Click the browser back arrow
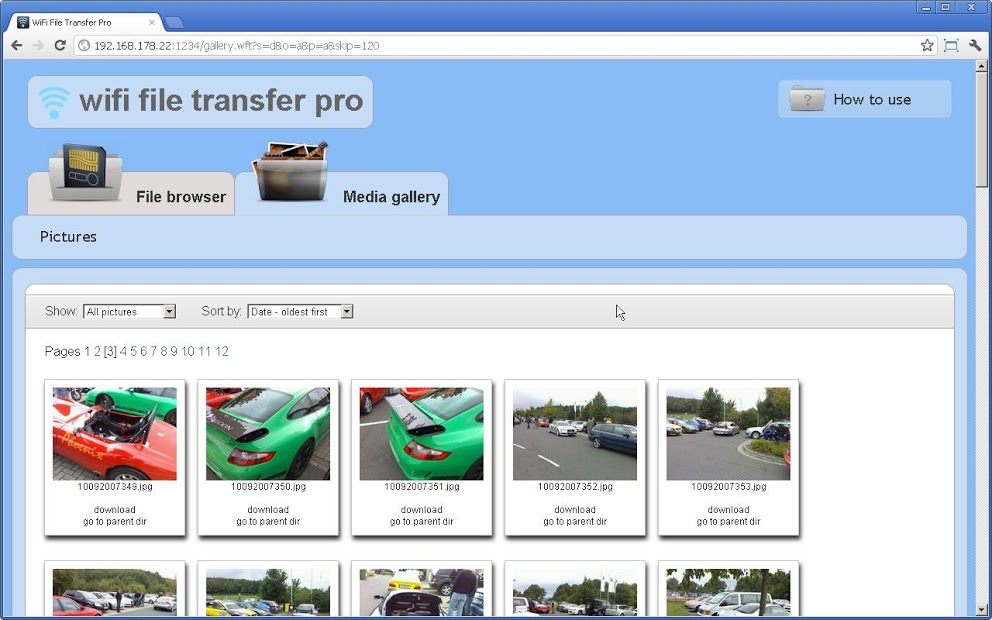This screenshot has width=992, height=620. click(x=16, y=46)
